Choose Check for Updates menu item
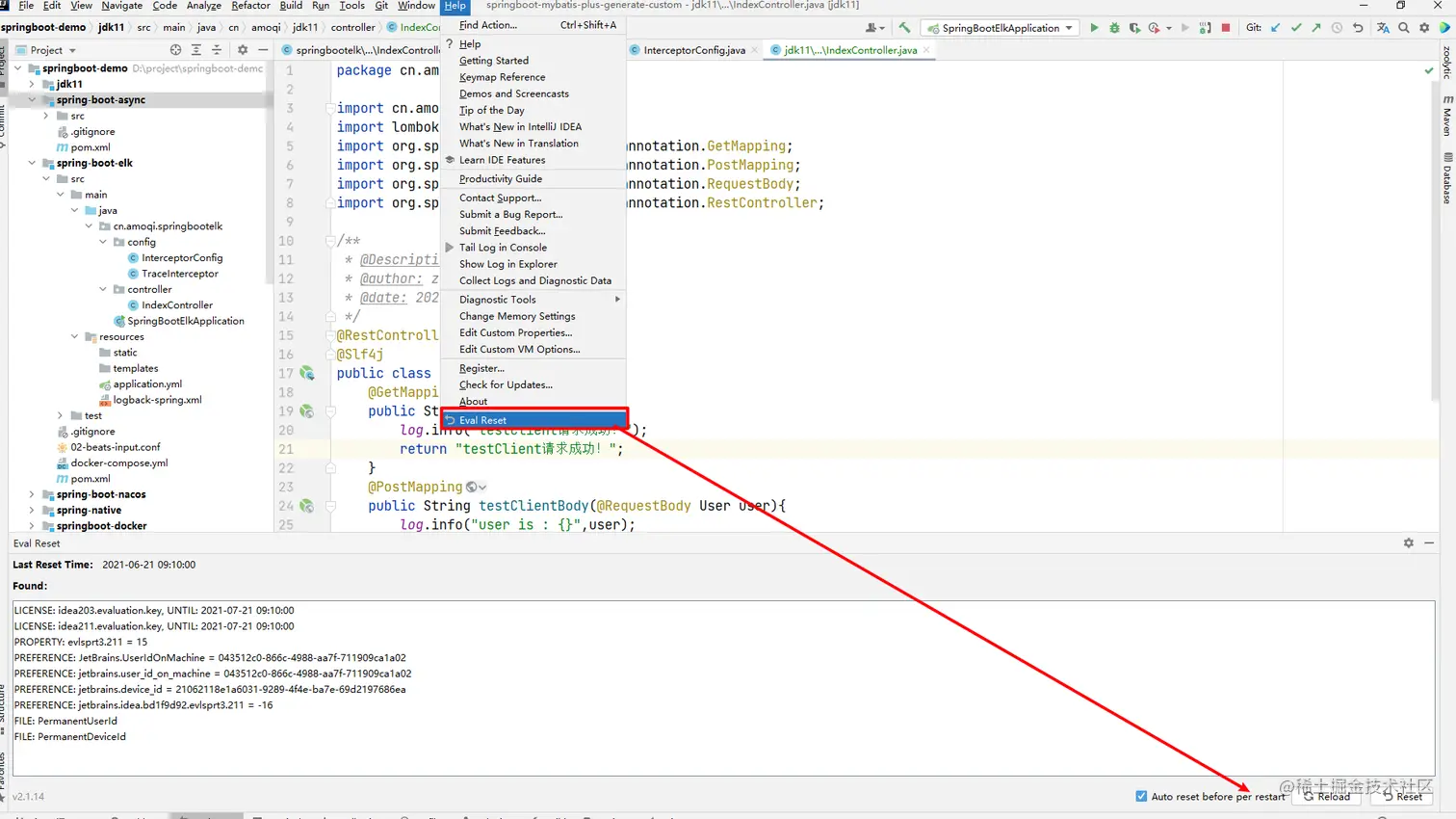1456x819 pixels. click(533, 384)
